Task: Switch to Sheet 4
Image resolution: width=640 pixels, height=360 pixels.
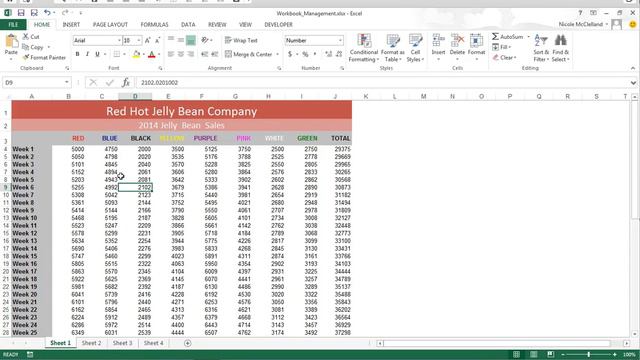Action: pyautogui.click(x=153, y=343)
